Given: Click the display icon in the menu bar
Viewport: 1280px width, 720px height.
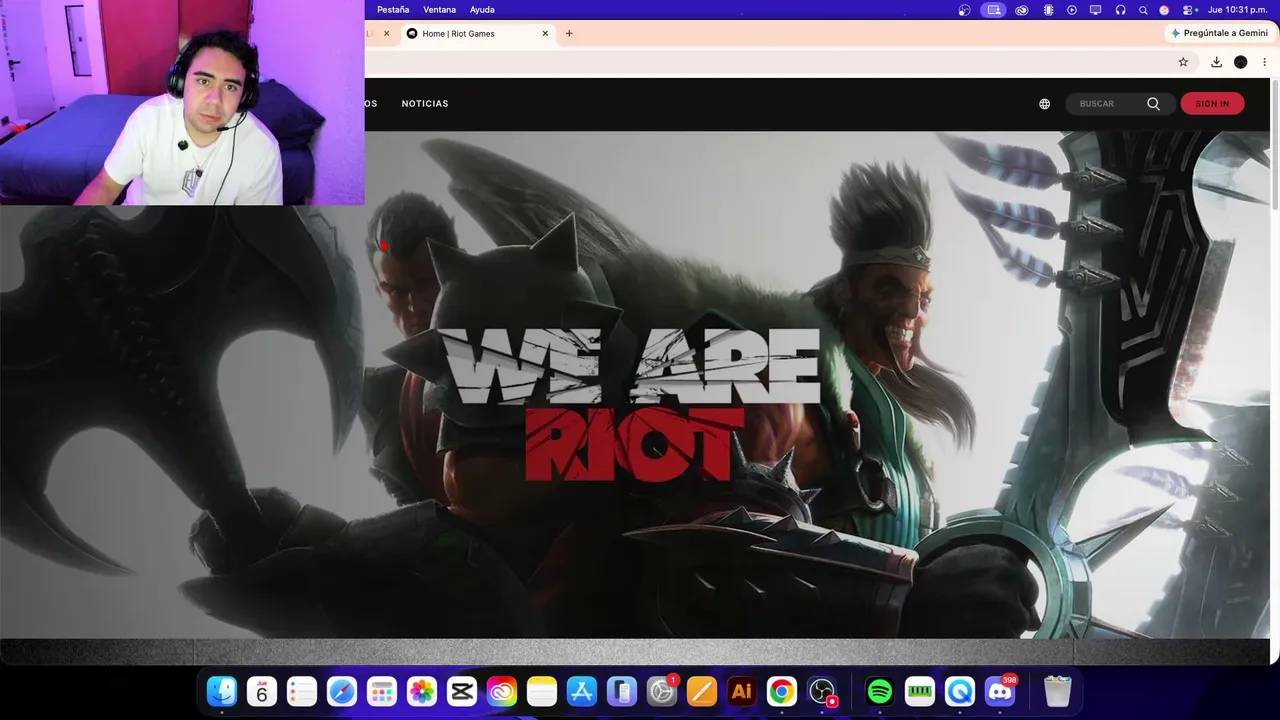Looking at the screenshot, I should click(x=1096, y=10).
